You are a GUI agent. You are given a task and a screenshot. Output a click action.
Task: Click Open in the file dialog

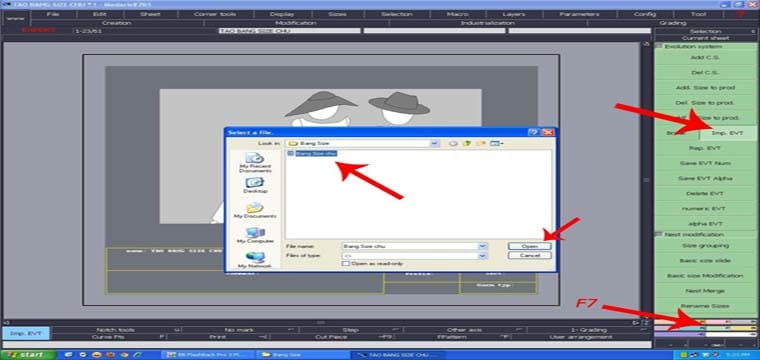529,246
